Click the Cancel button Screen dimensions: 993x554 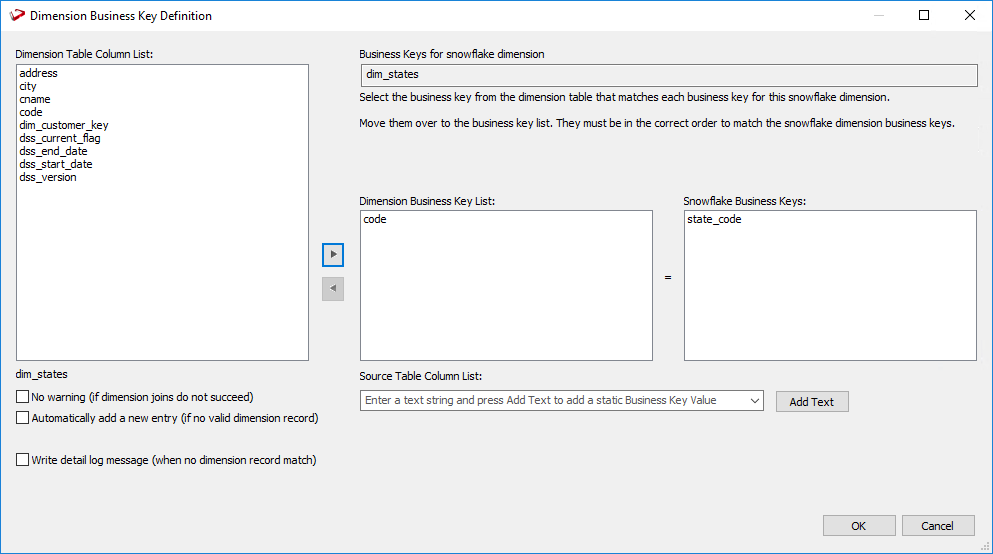click(x=937, y=526)
